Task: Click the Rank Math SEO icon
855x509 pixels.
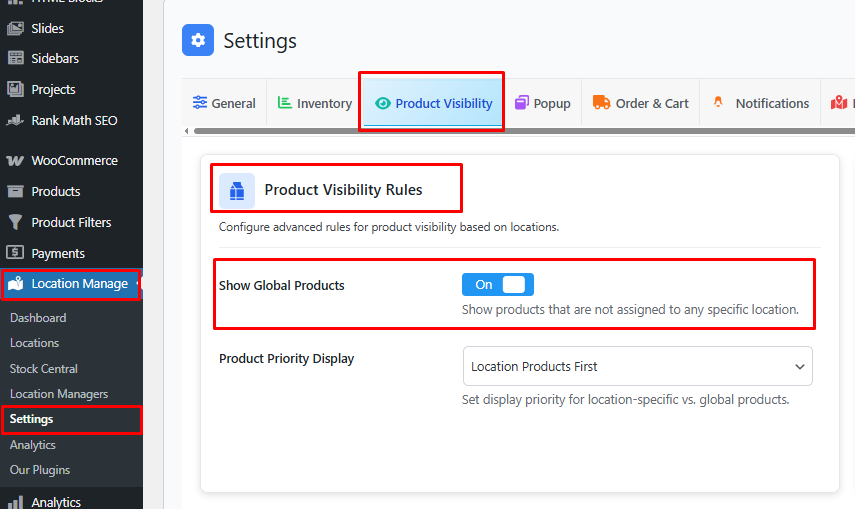Action: [15, 120]
